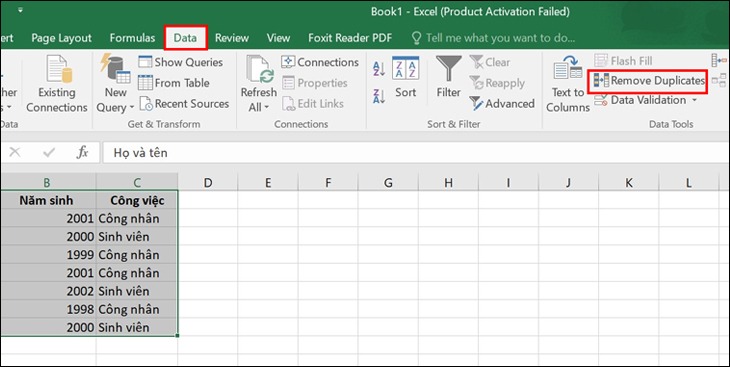Image resolution: width=730 pixels, height=367 pixels.
Task: Sort A to Z ascending icon
Action: (379, 69)
